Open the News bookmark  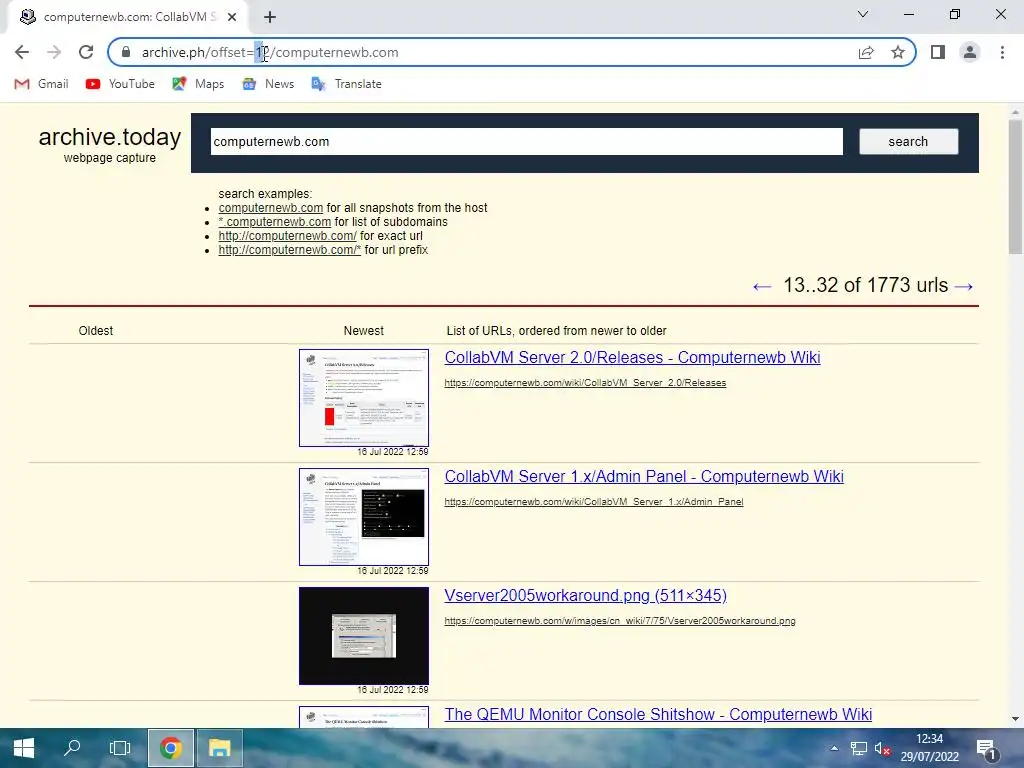click(268, 84)
